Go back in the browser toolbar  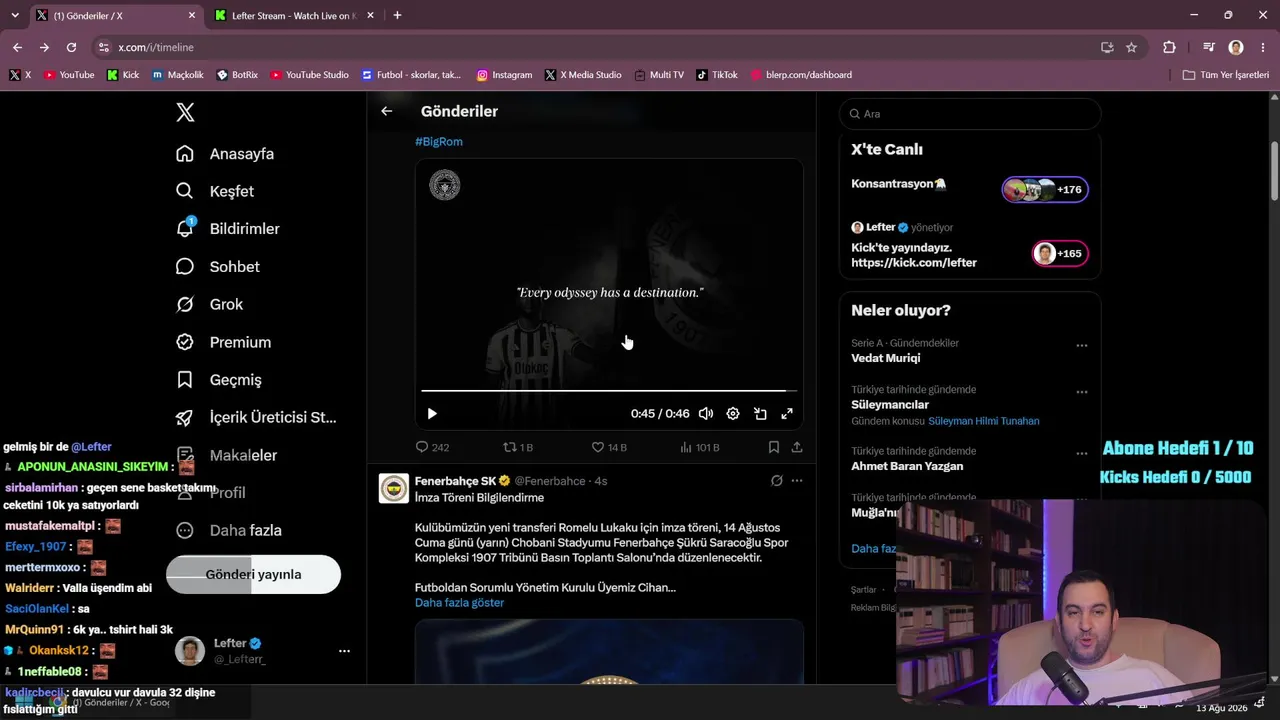point(17,47)
